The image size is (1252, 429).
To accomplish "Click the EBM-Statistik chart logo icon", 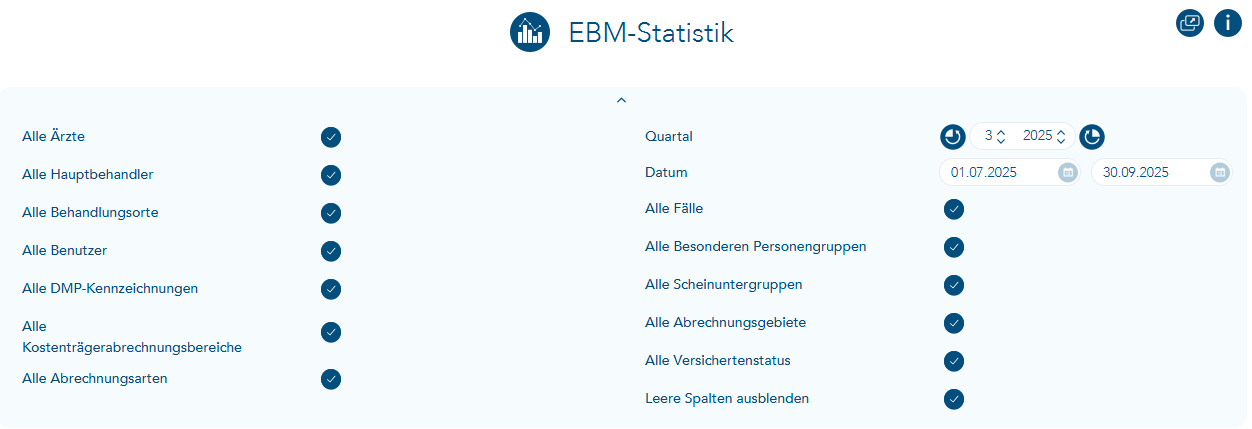I will [x=530, y=32].
